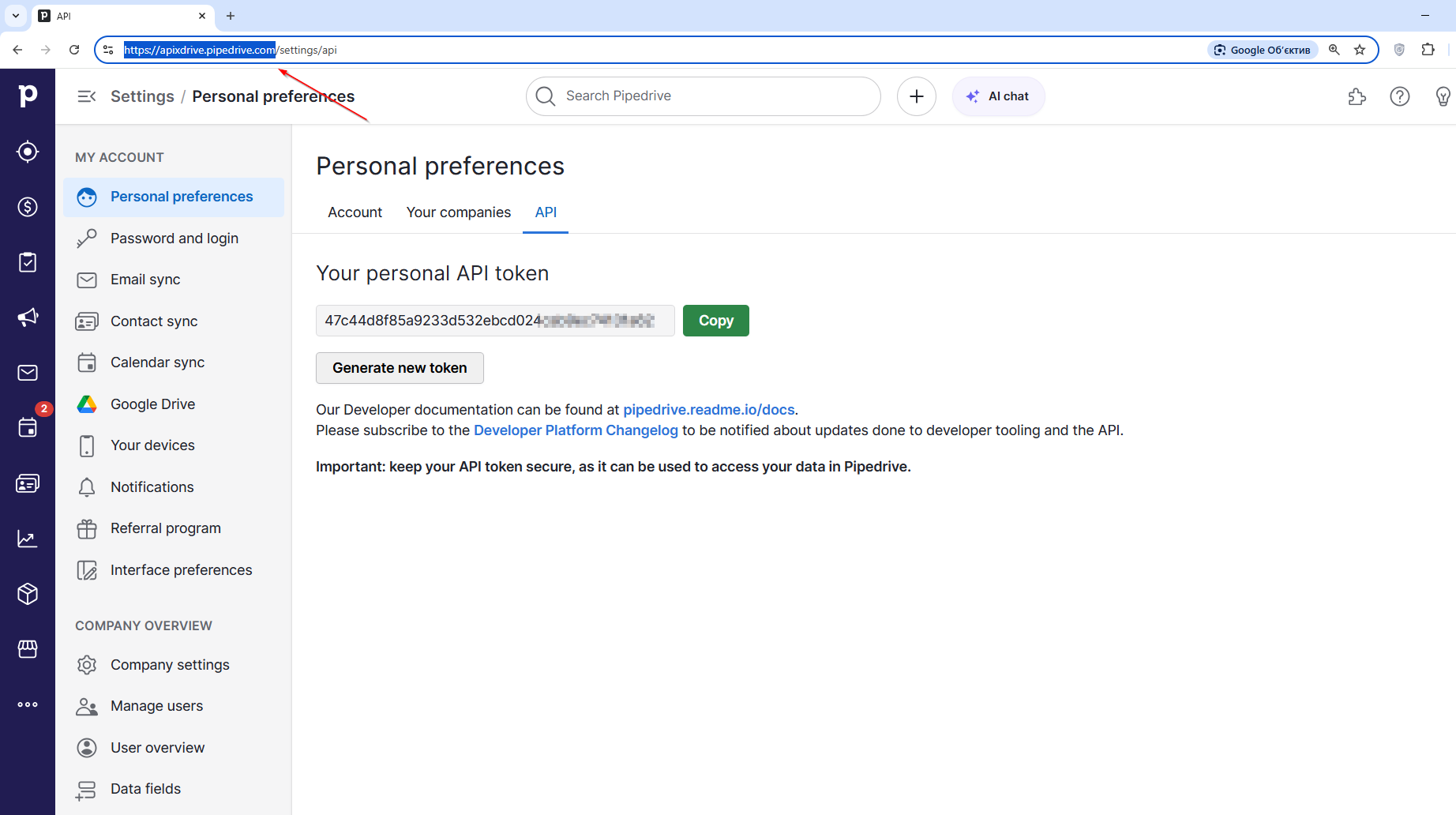Open Company settings
Viewport: 1456px width, 815px height.
(174, 665)
